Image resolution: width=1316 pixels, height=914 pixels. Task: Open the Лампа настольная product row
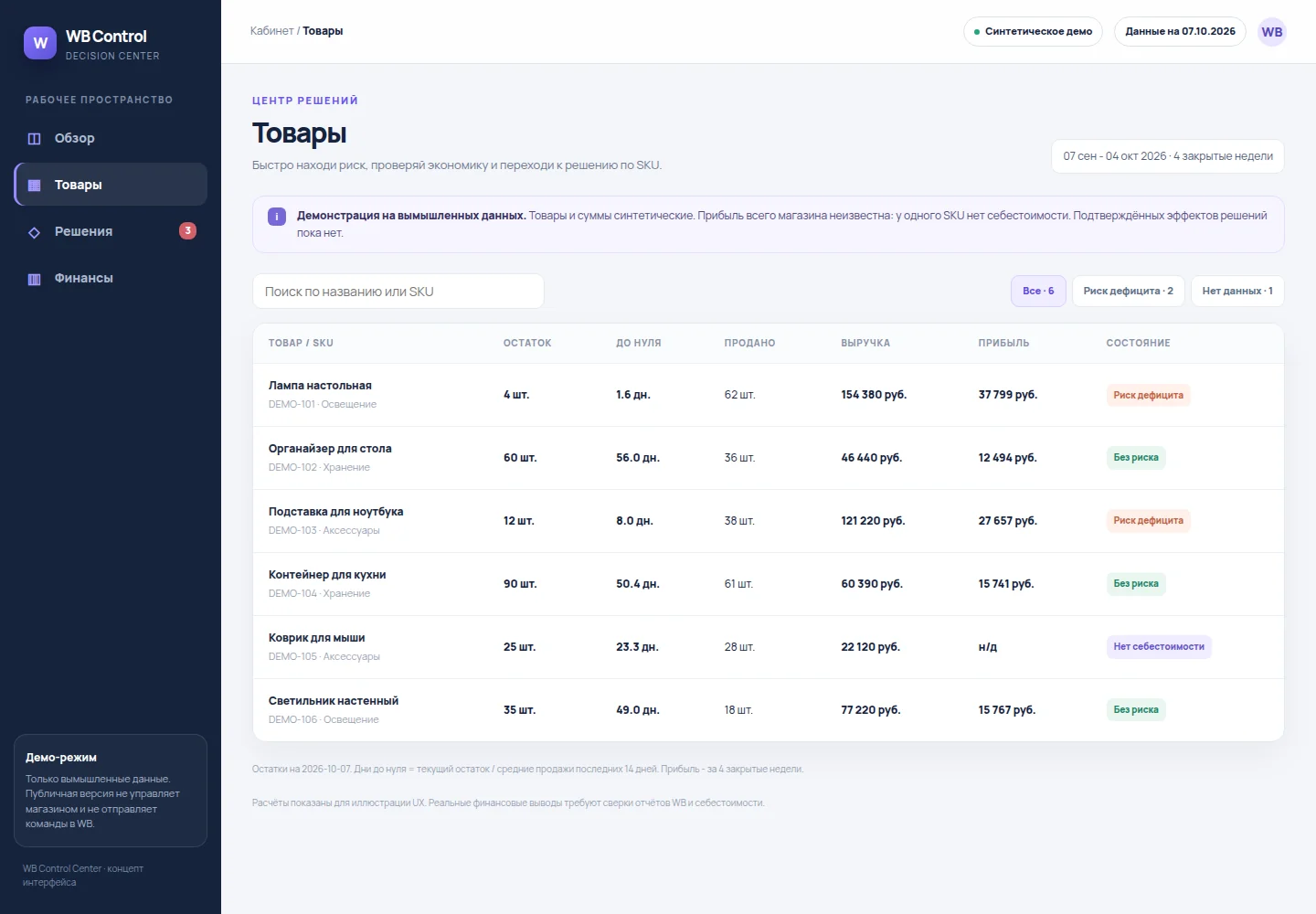(x=769, y=395)
